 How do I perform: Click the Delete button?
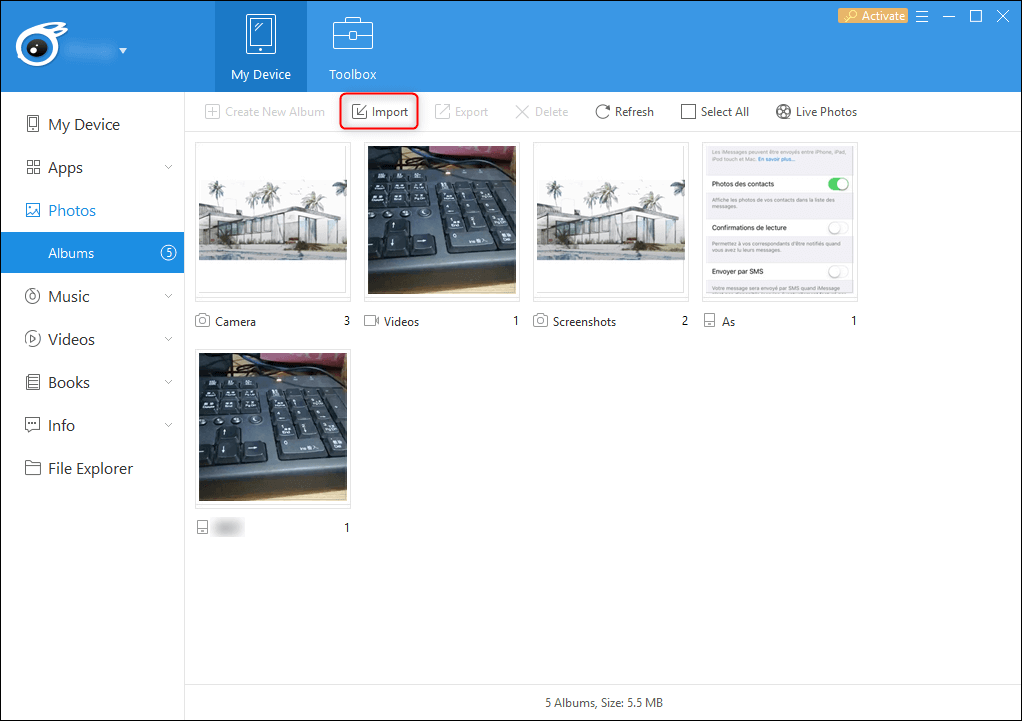click(542, 111)
